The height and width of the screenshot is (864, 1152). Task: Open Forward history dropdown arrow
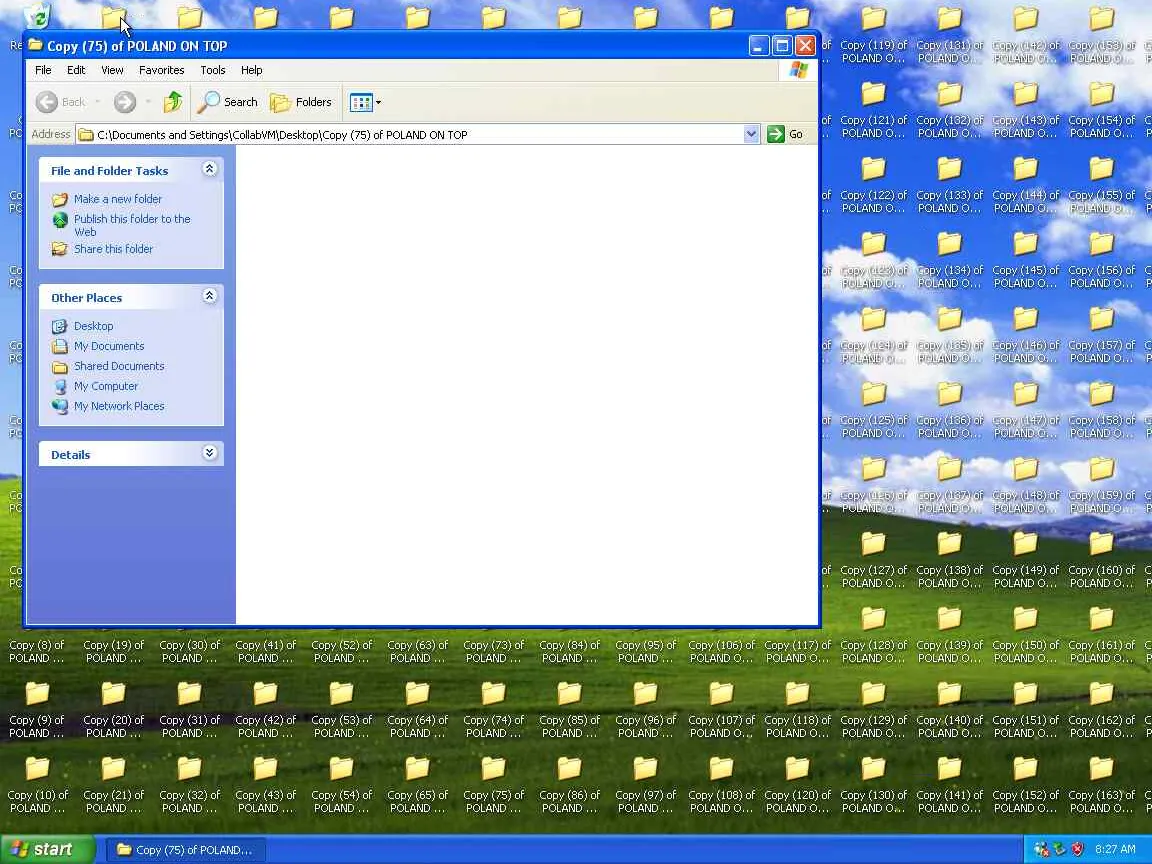click(x=148, y=102)
